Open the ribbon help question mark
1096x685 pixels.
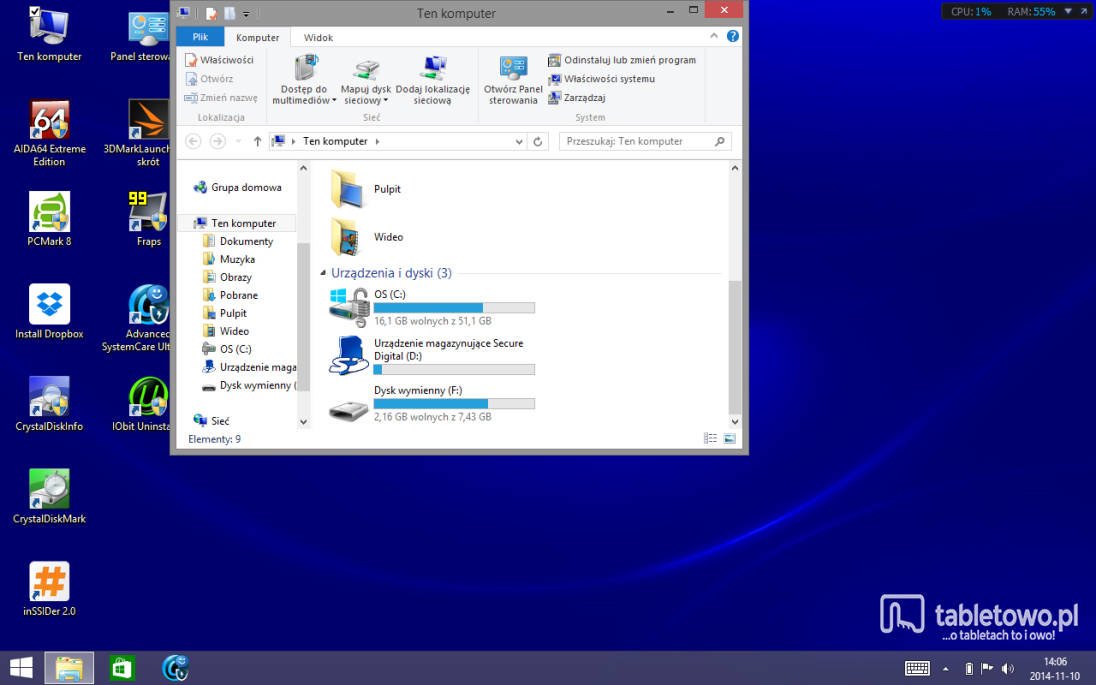pos(733,36)
